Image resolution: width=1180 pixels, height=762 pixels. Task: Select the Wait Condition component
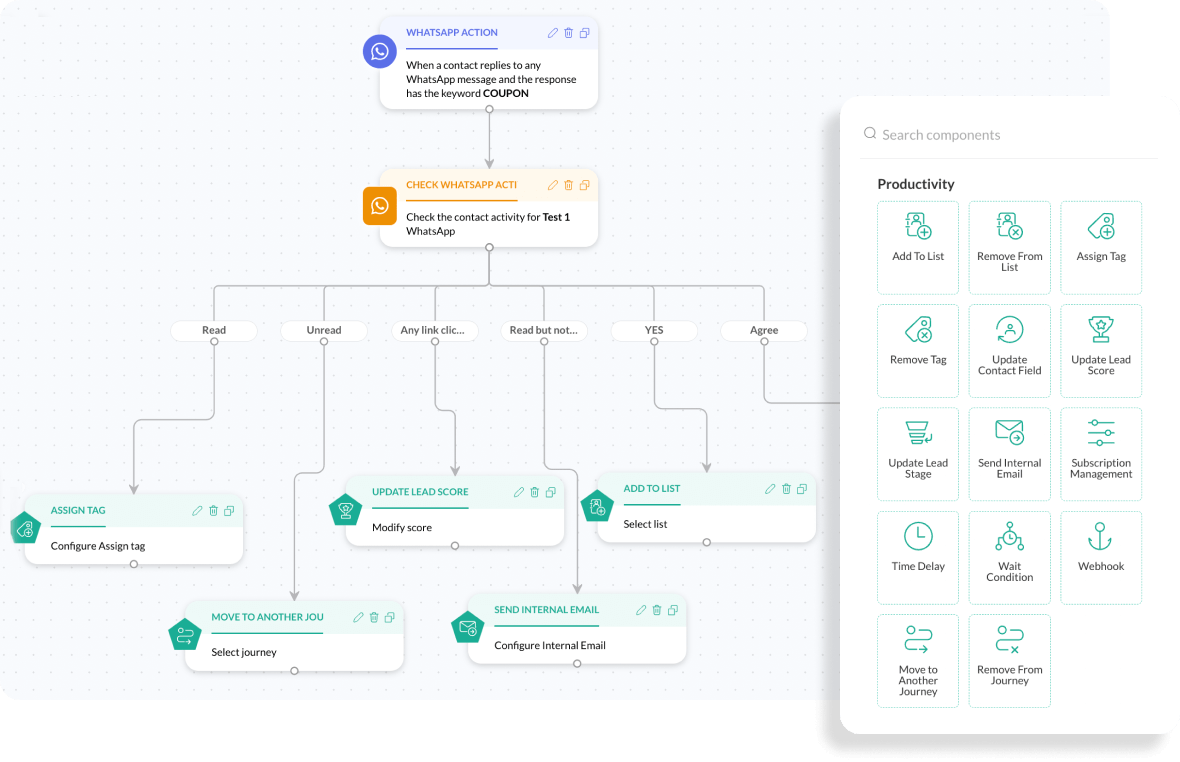[1009, 556]
